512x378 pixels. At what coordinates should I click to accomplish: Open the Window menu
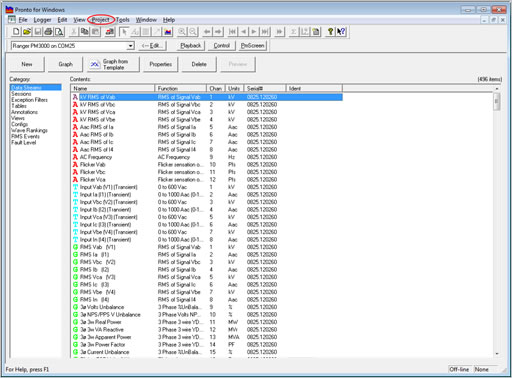tap(146, 20)
